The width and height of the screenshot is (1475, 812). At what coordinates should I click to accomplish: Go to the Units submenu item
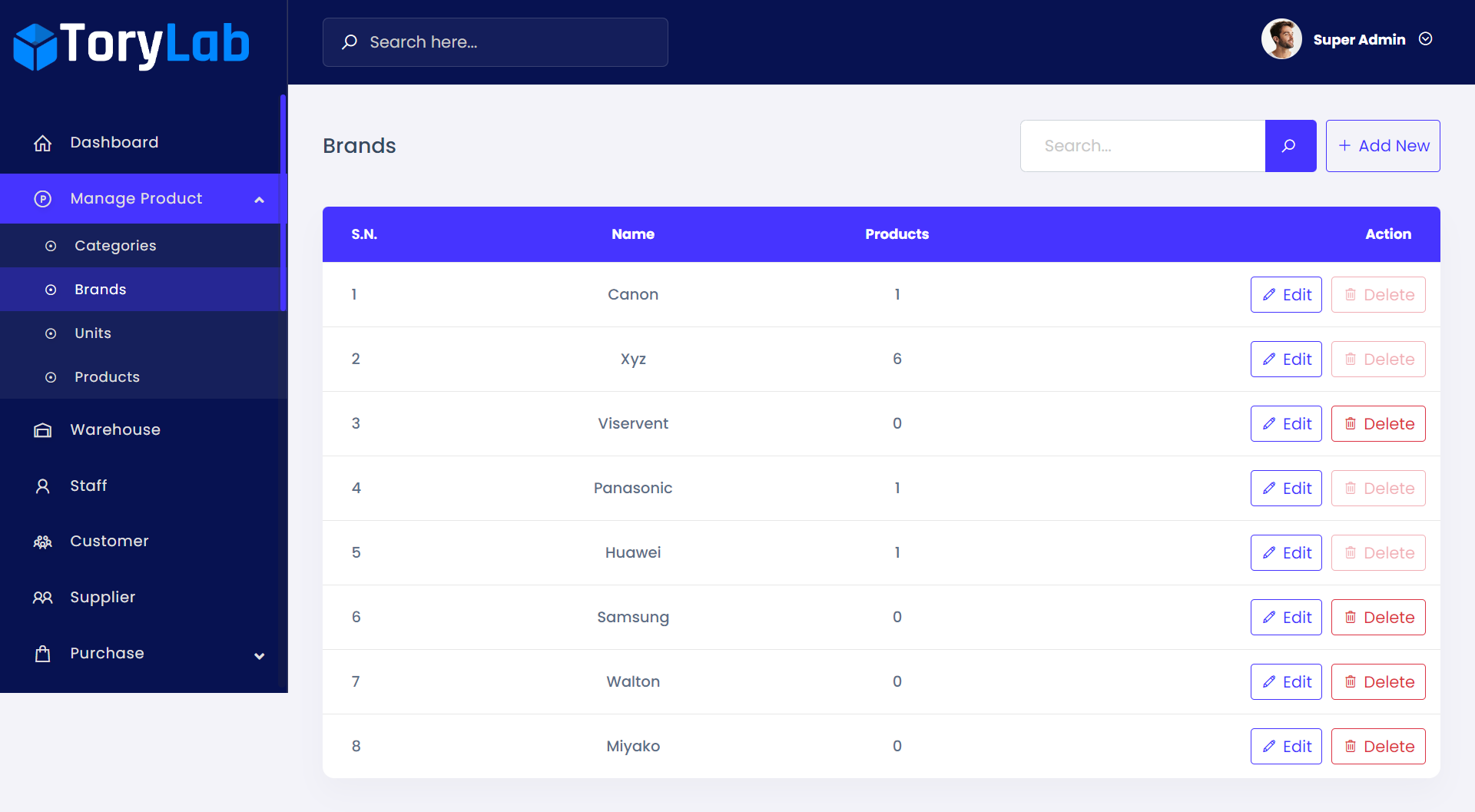tap(93, 333)
